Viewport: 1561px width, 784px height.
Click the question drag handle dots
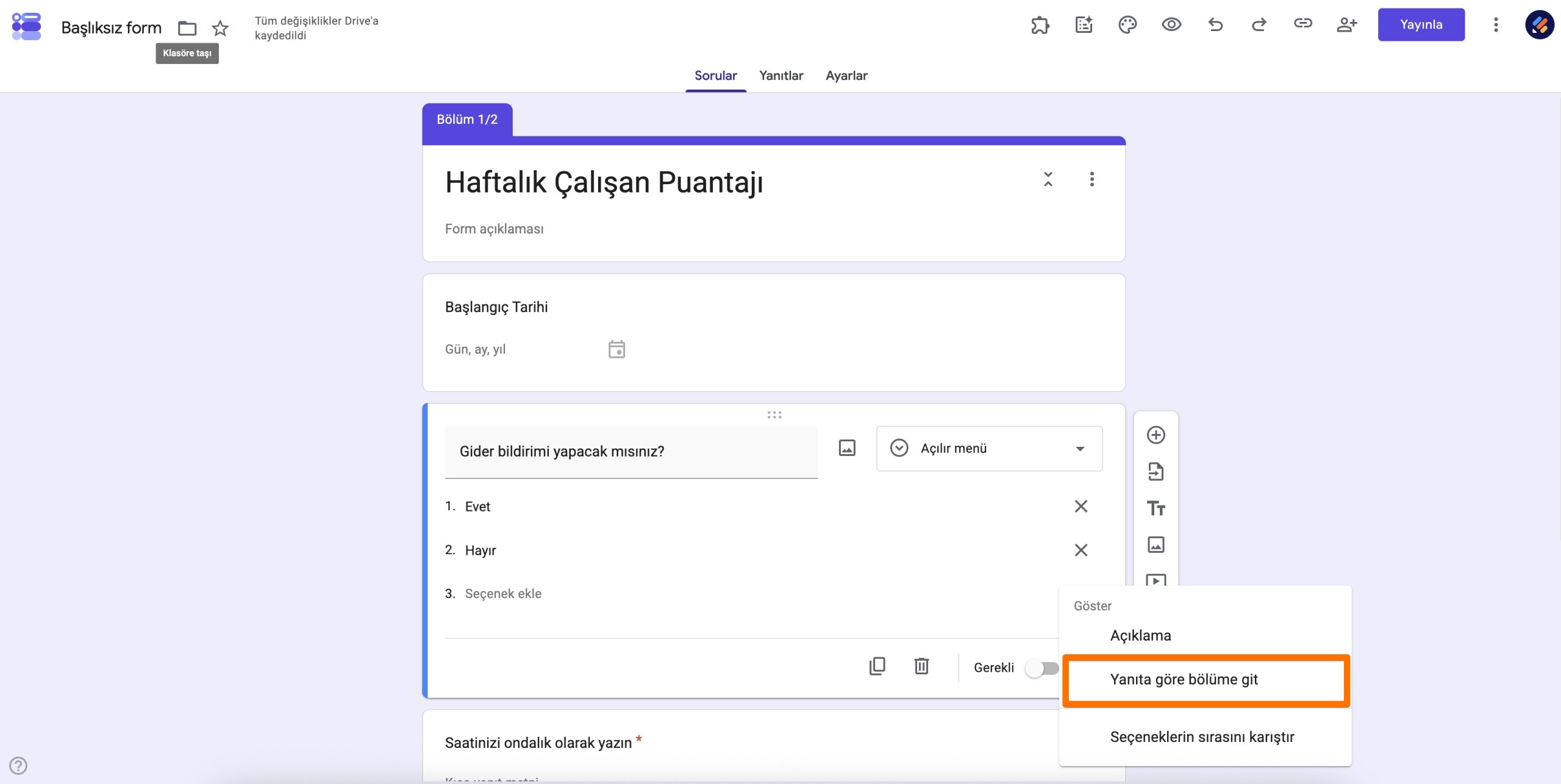(x=774, y=415)
